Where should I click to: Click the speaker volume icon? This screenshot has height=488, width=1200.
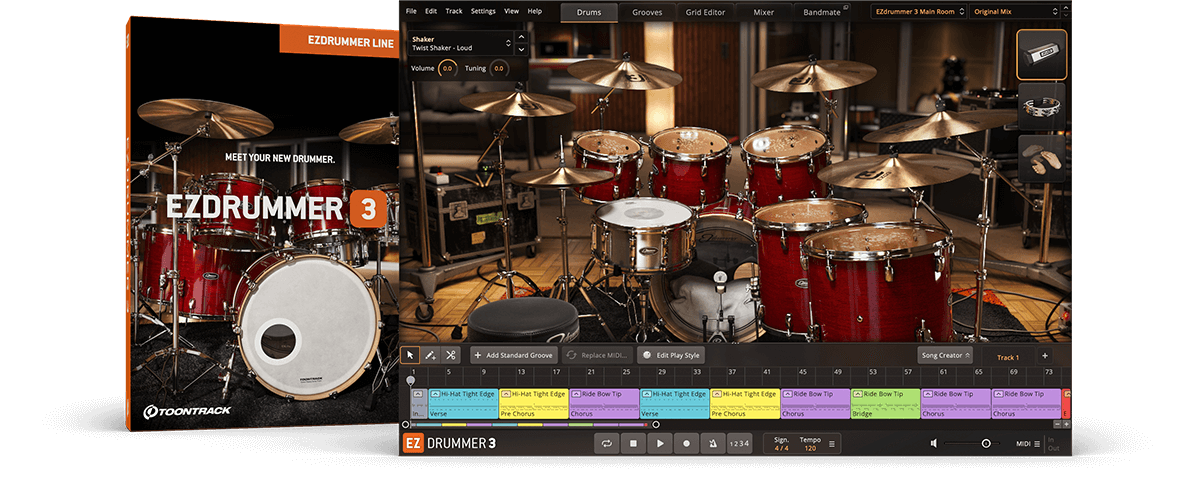933,443
